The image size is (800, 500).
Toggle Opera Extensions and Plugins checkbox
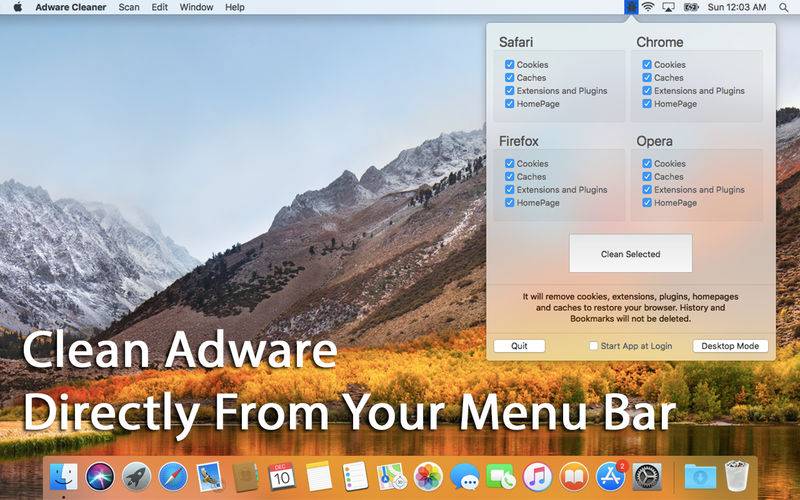point(647,189)
